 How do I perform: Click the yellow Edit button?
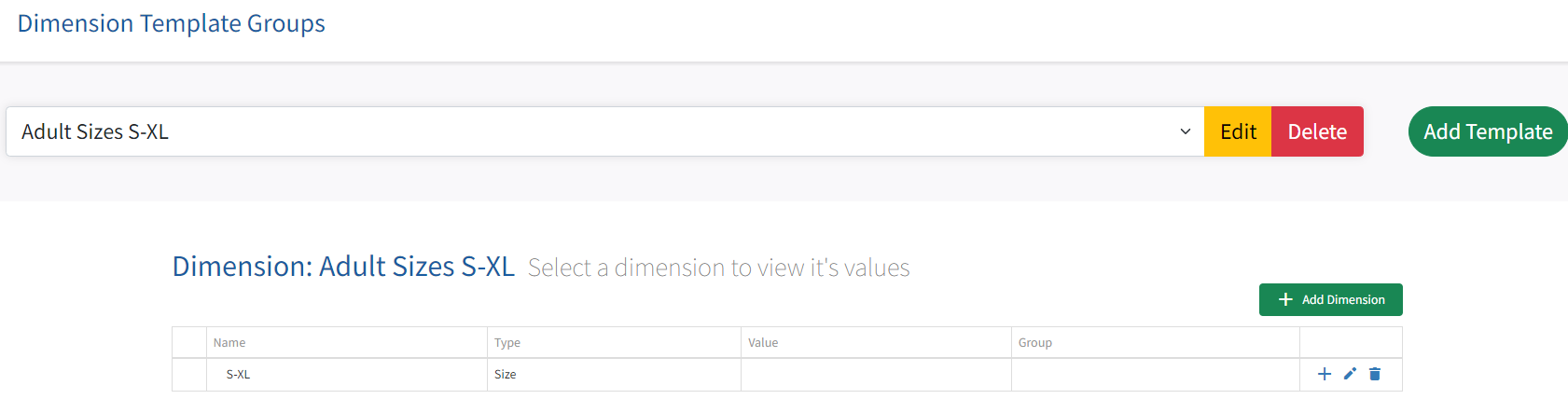1238,131
